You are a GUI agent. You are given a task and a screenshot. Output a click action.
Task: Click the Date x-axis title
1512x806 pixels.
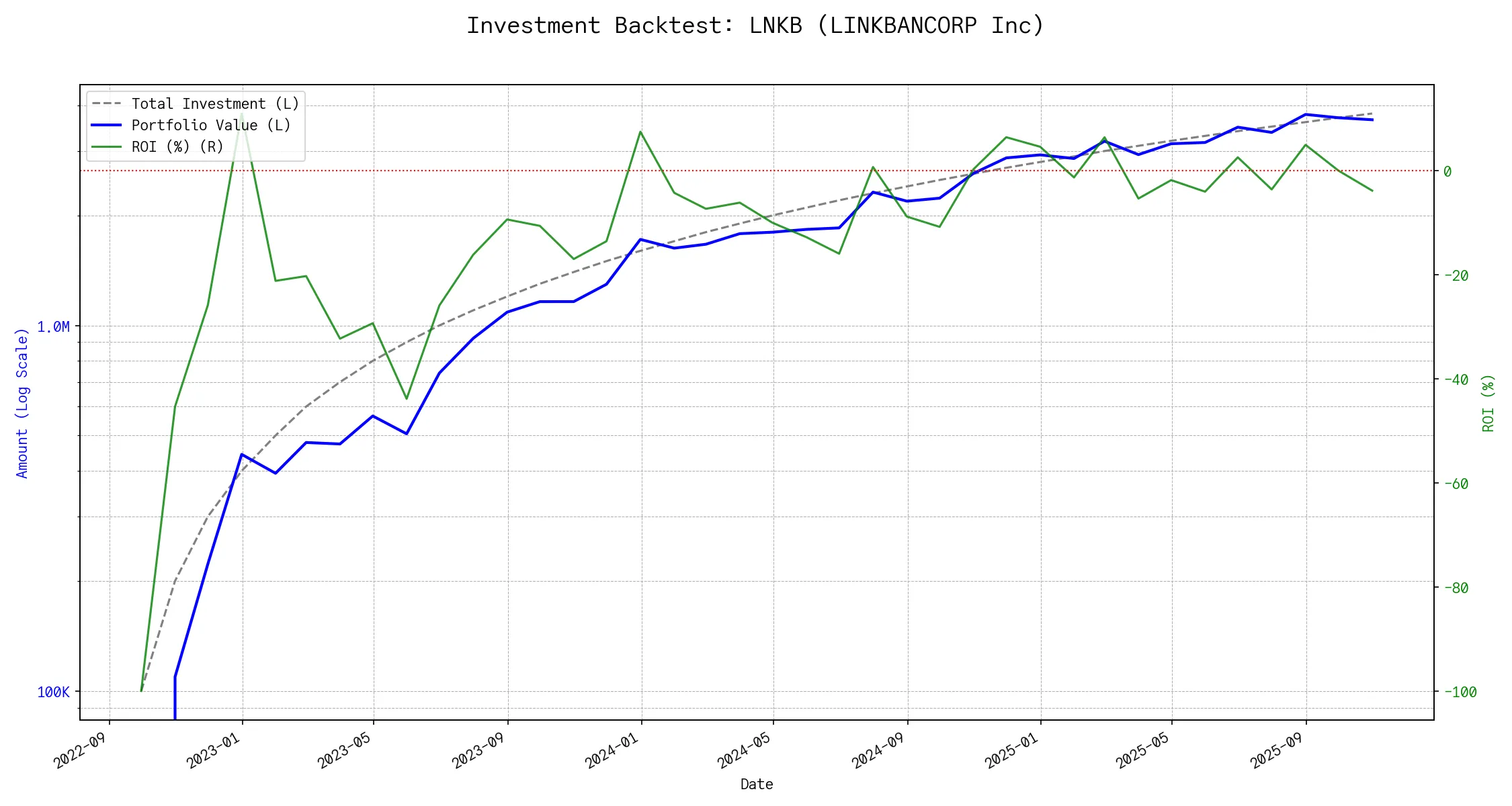tap(757, 785)
